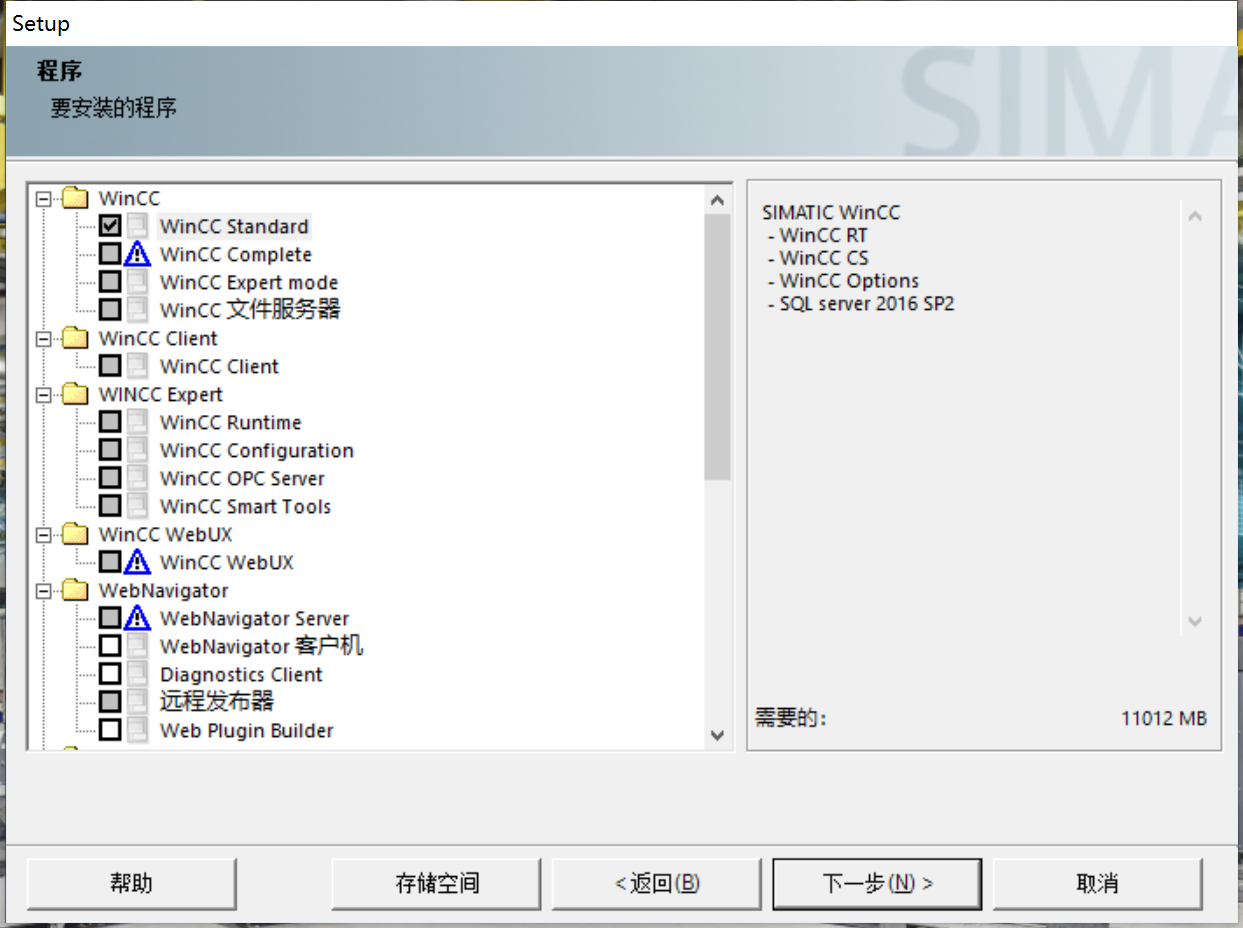Click the document icon next to WinCC Configuration
Viewport: 1243px width, 928px height.
pos(138,450)
